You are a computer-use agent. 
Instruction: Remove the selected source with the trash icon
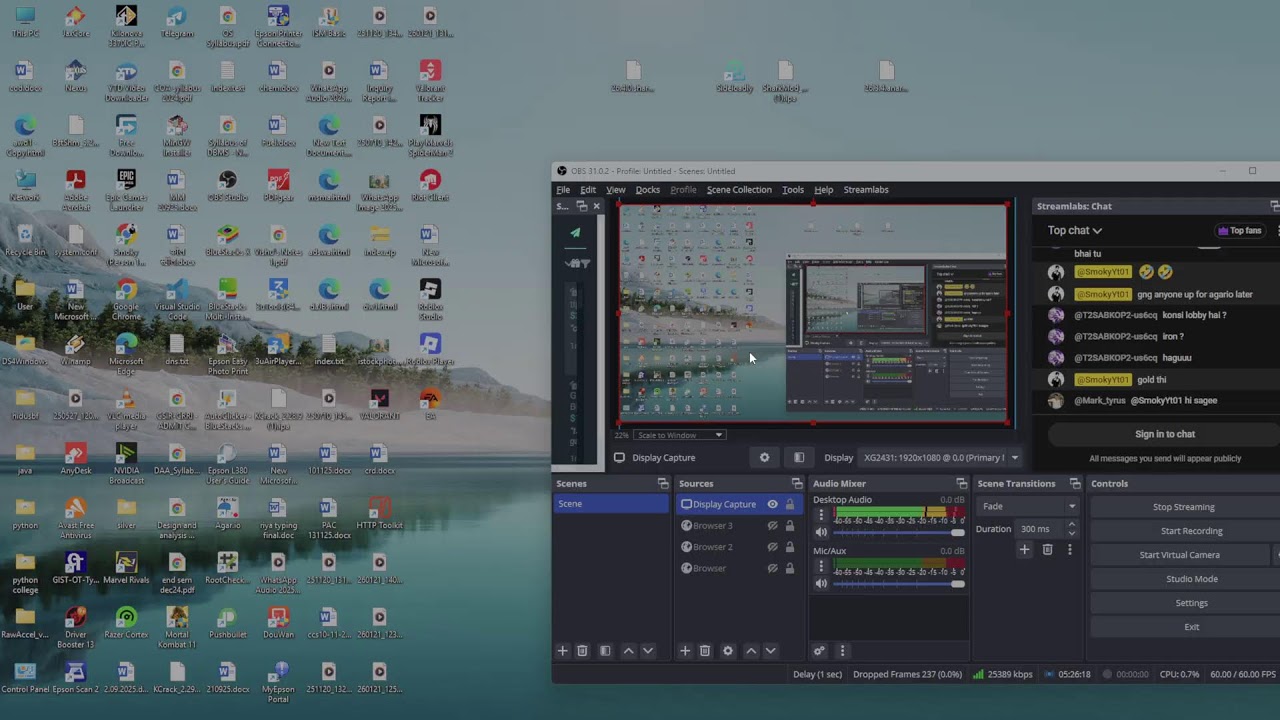[x=705, y=651]
